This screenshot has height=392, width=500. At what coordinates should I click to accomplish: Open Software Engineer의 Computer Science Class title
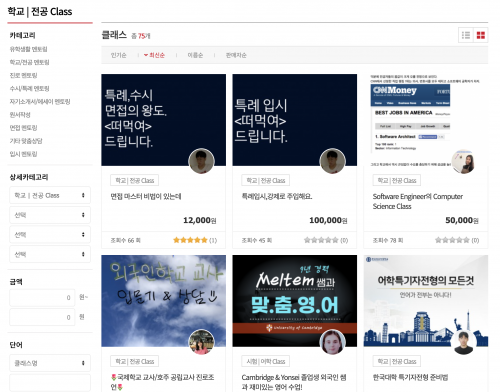pyautogui.click(x=418, y=201)
